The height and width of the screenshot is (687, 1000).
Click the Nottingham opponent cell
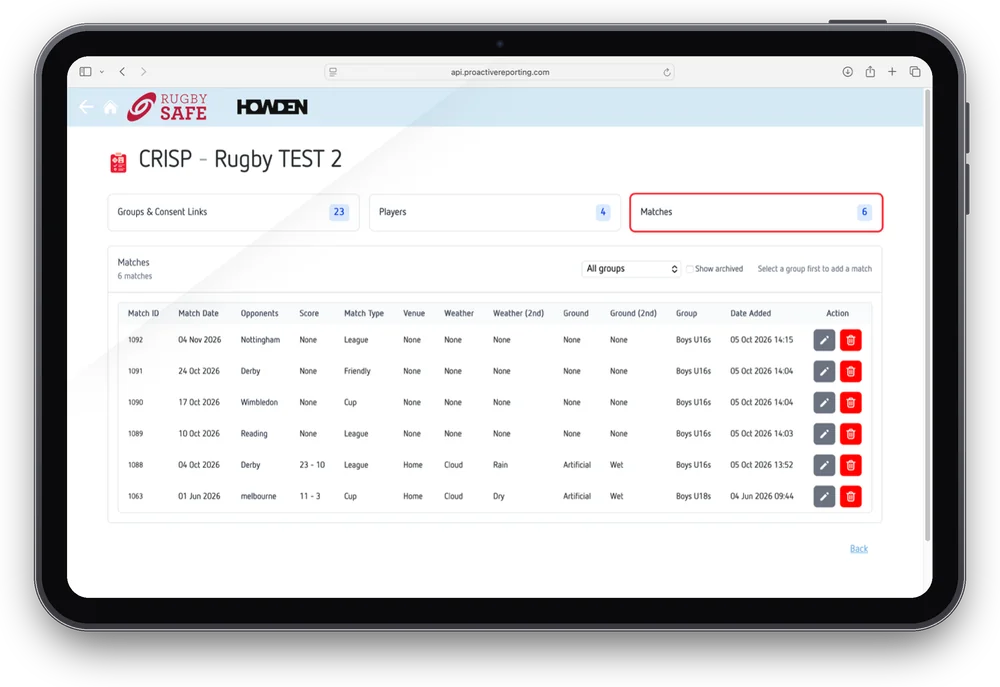(260, 340)
